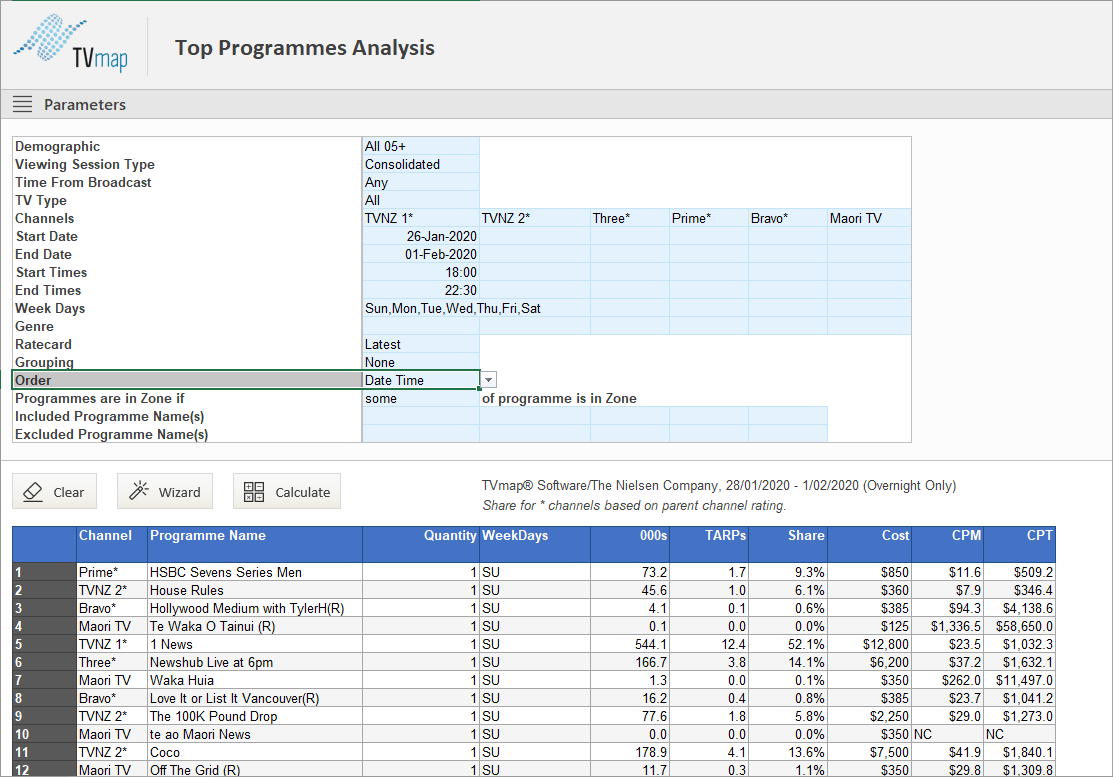Click the Cost column header
Image resolution: width=1113 pixels, height=777 pixels.
click(870, 544)
